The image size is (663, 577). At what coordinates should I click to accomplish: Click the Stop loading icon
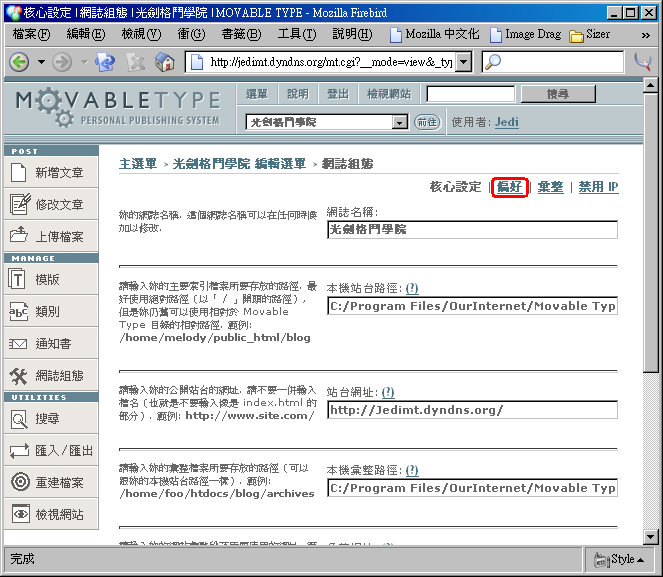click(x=136, y=63)
